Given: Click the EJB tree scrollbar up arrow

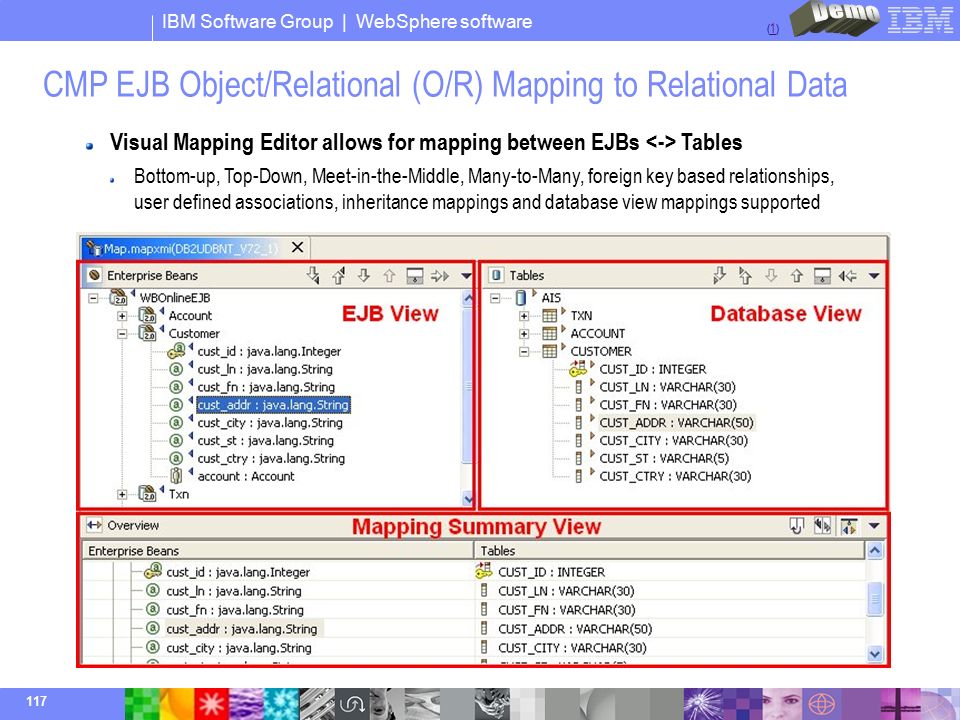Looking at the screenshot, I should pos(468,298).
